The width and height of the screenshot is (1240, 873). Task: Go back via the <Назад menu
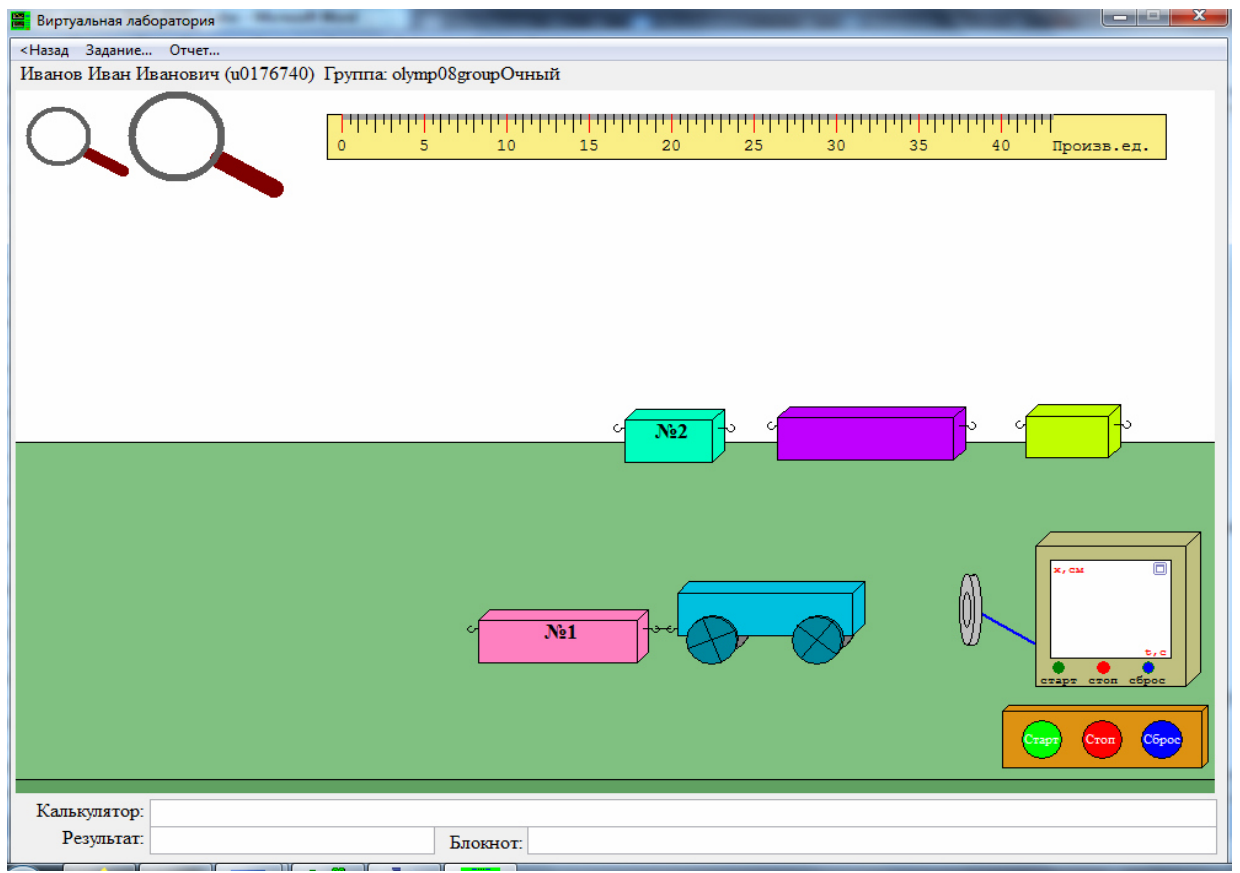[45, 50]
